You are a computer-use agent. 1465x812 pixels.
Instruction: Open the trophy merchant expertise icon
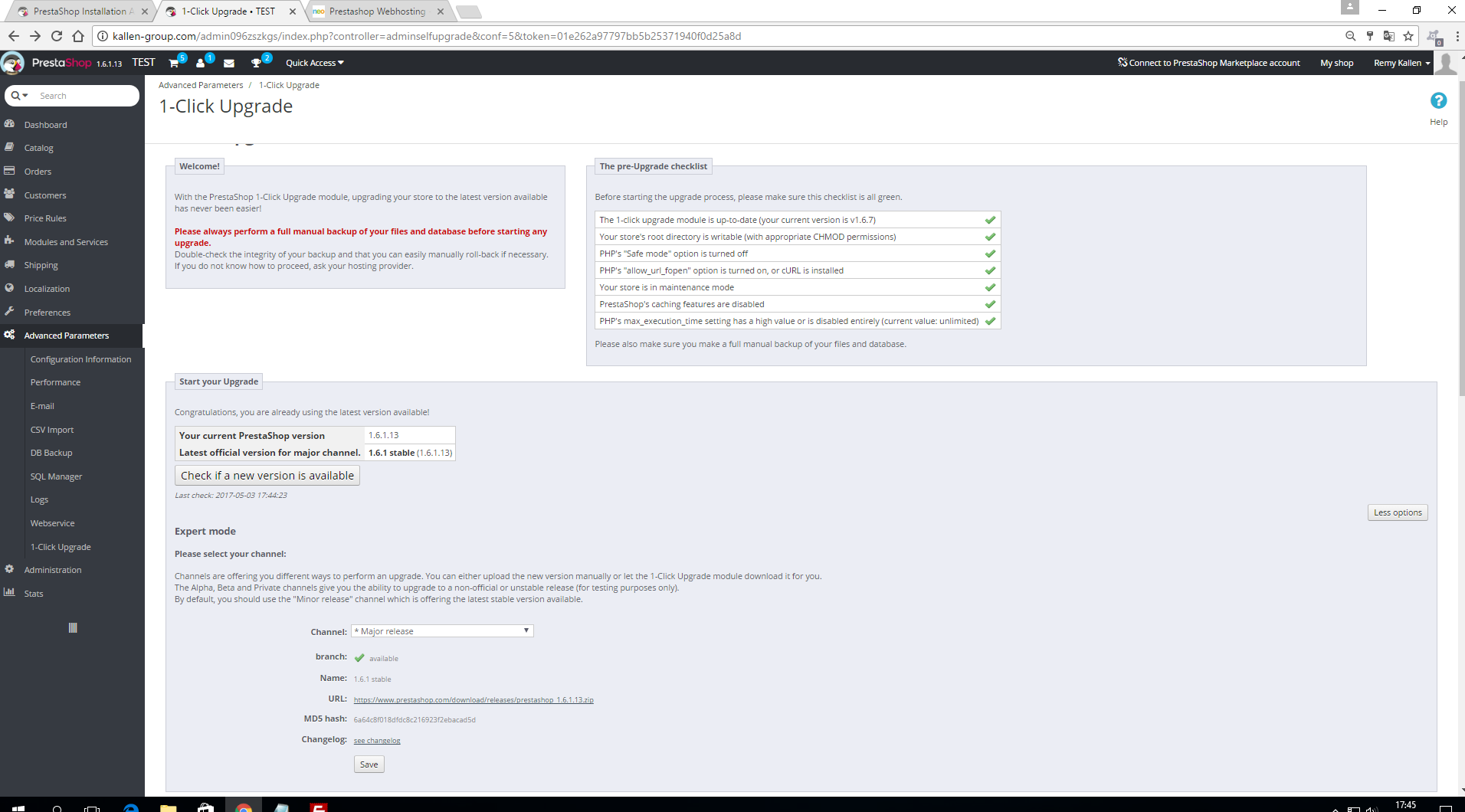257,64
